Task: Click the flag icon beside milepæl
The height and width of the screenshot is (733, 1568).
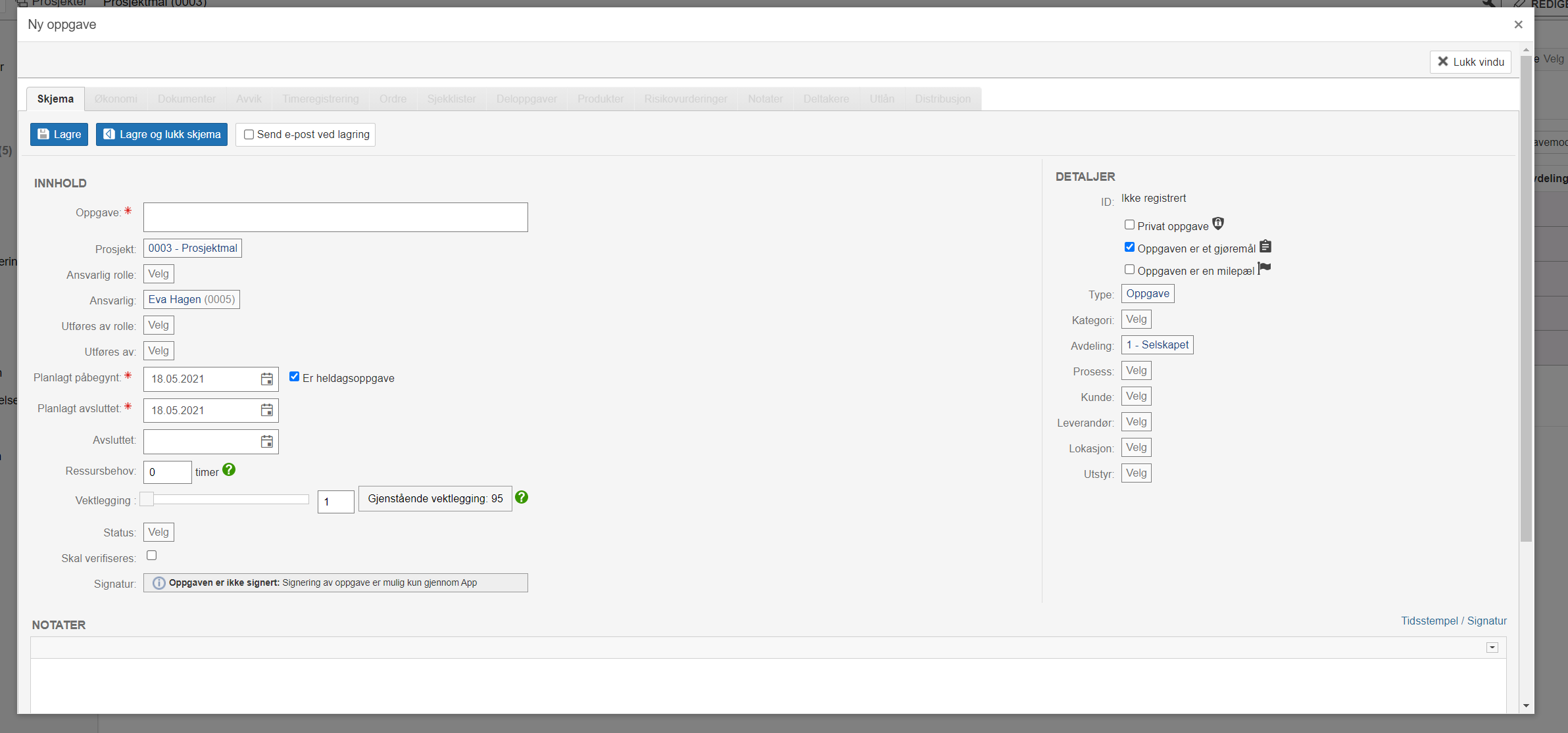Action: 1264,268
